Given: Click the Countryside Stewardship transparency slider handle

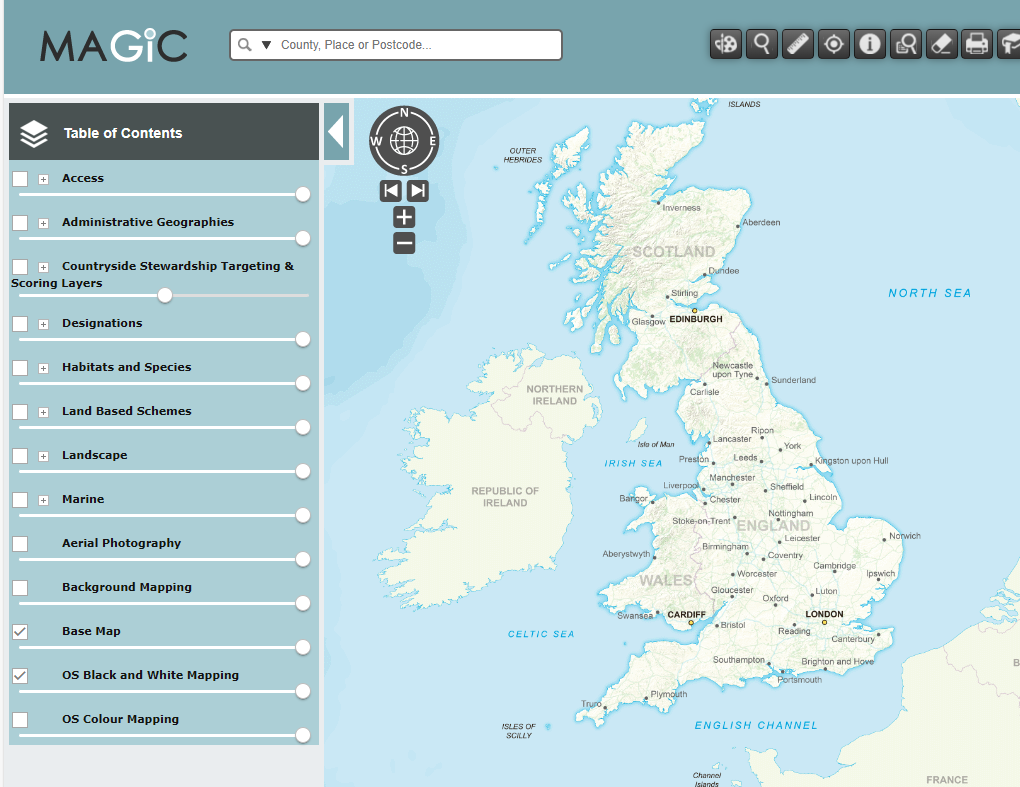Looking at the screenshot, I should (165, 295).
